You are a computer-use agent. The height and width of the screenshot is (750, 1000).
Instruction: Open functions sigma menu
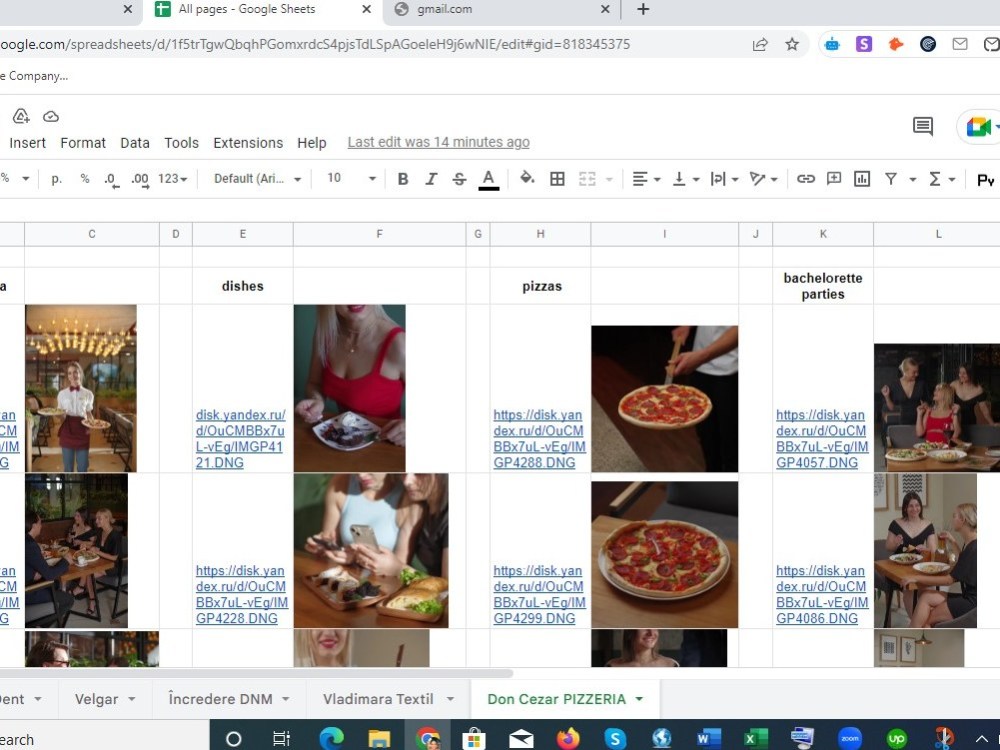941,179
